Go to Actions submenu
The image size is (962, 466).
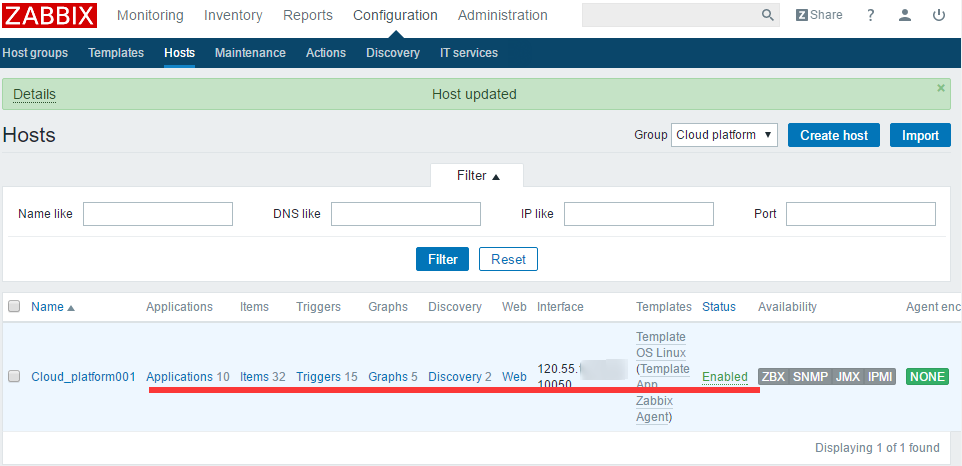point(326,53)
